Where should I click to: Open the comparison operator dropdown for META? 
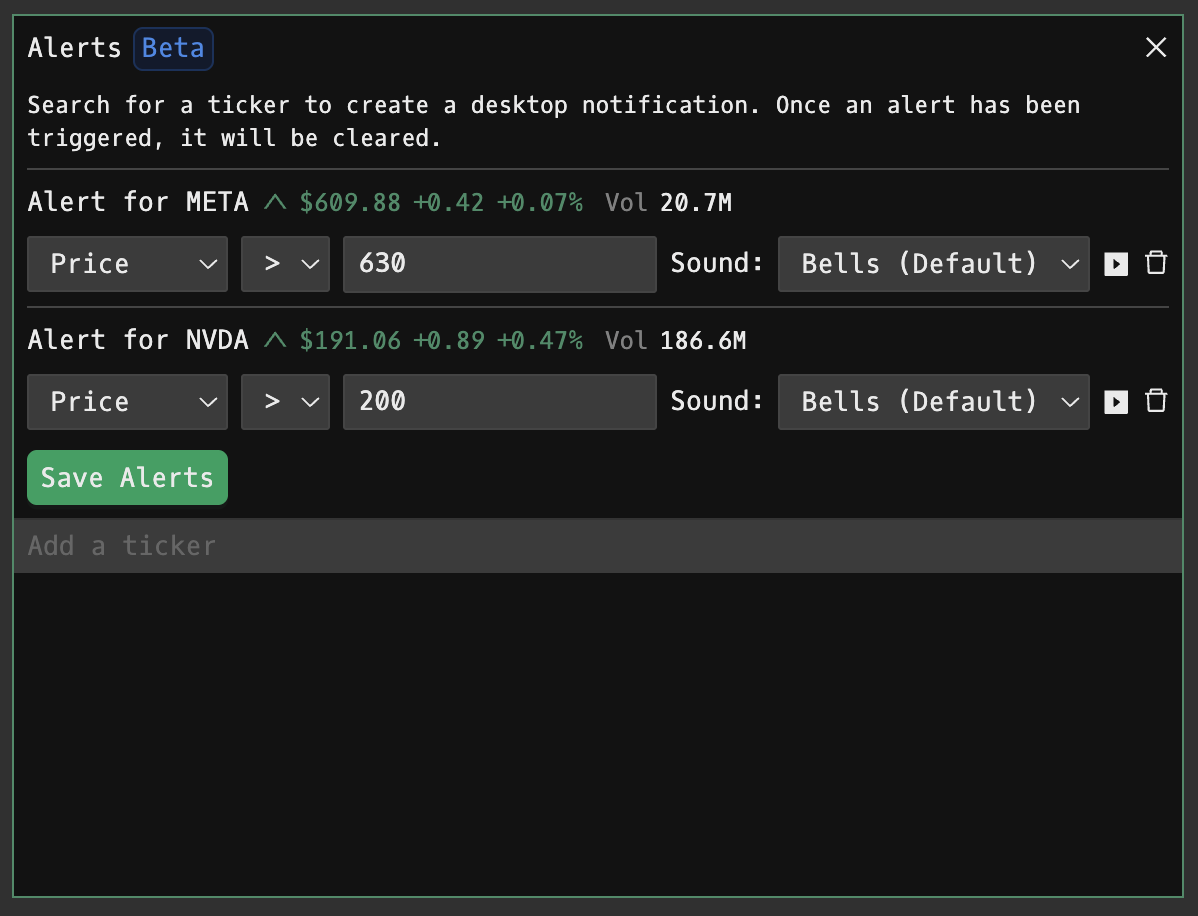coord(285,264)
